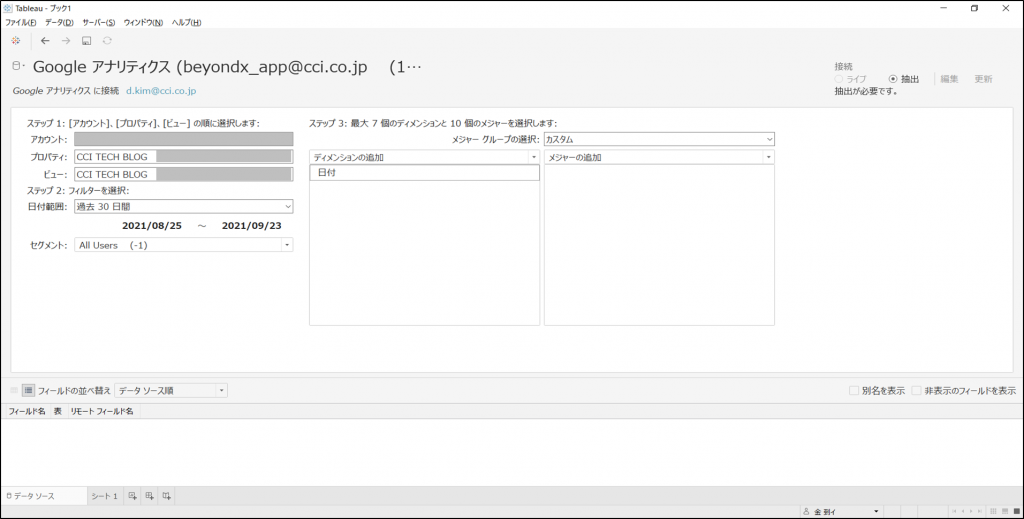1024x519 pixels.
Task: Go to first sheet navigation arrow
Action: 955,511
